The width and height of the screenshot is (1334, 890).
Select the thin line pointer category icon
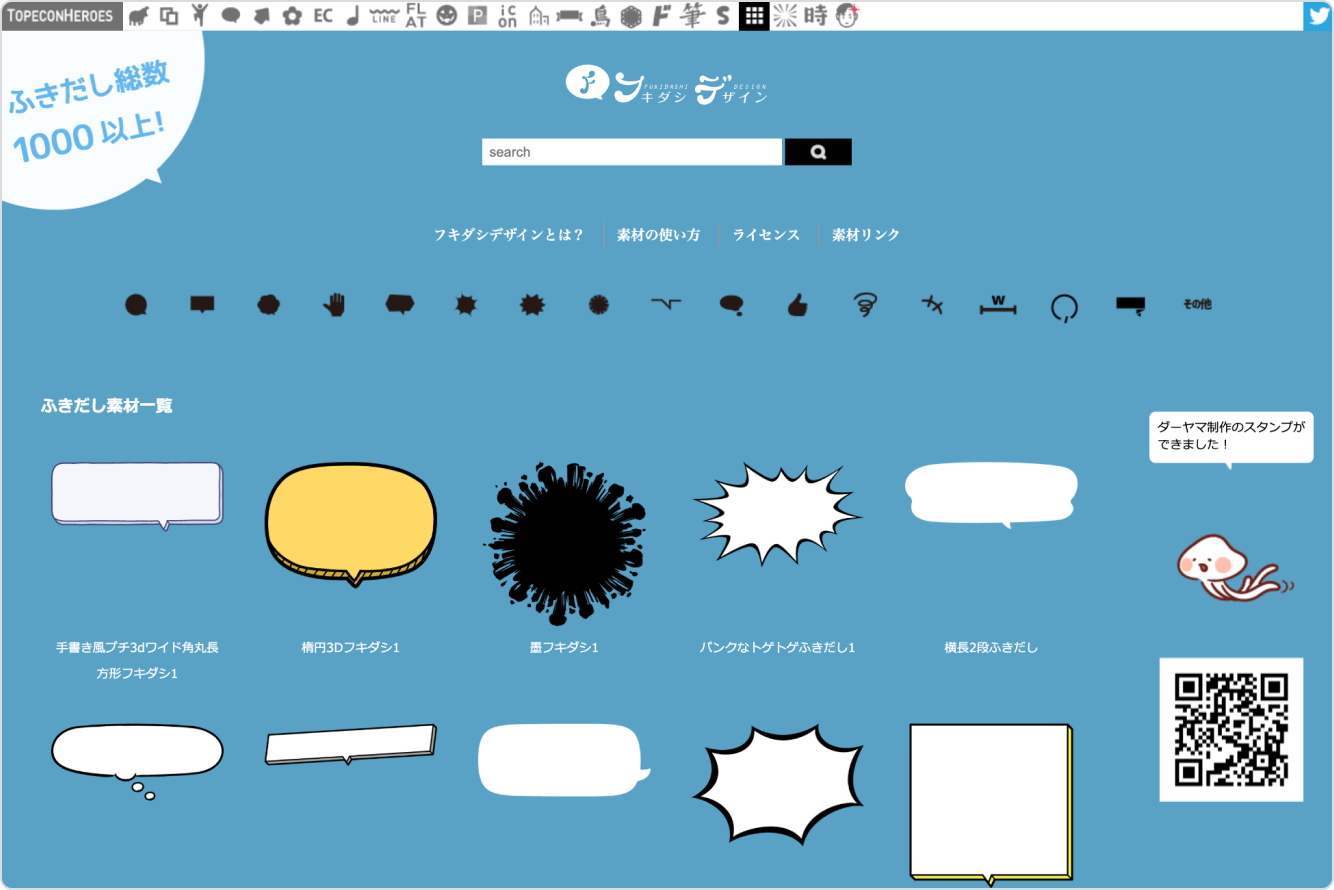click(x=666, y=304)
